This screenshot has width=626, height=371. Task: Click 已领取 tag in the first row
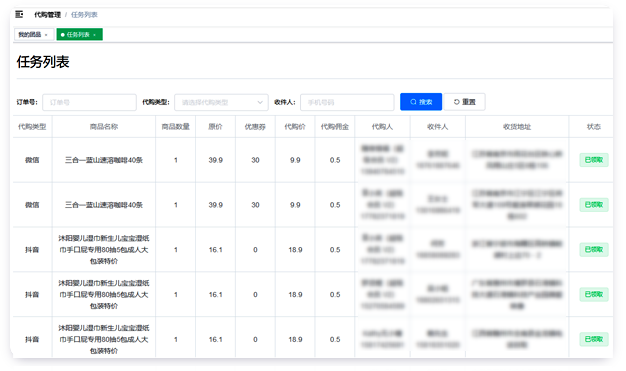(594, 160)
